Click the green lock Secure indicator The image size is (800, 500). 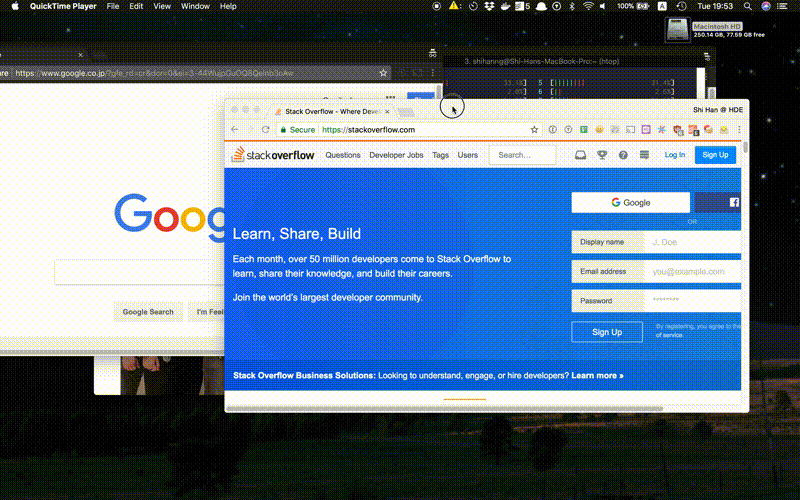[x=298, y=130]
